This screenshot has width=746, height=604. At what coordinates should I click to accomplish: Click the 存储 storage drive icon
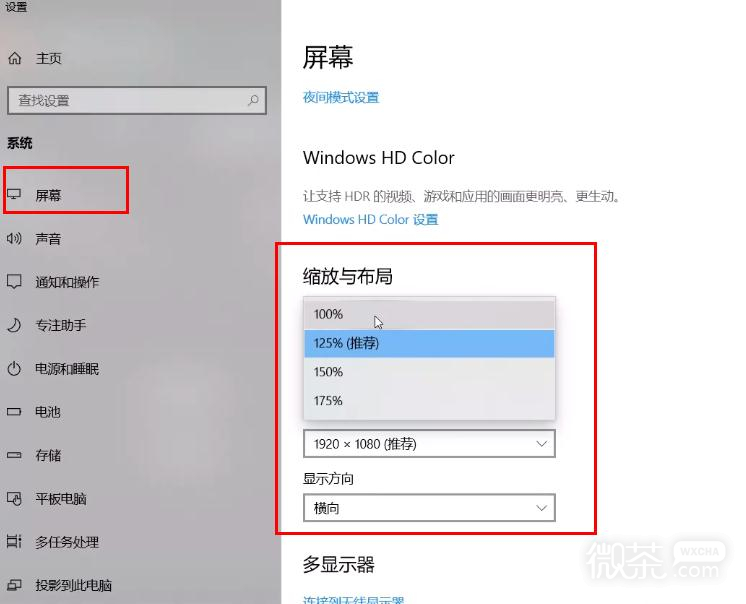coord(14,455)
